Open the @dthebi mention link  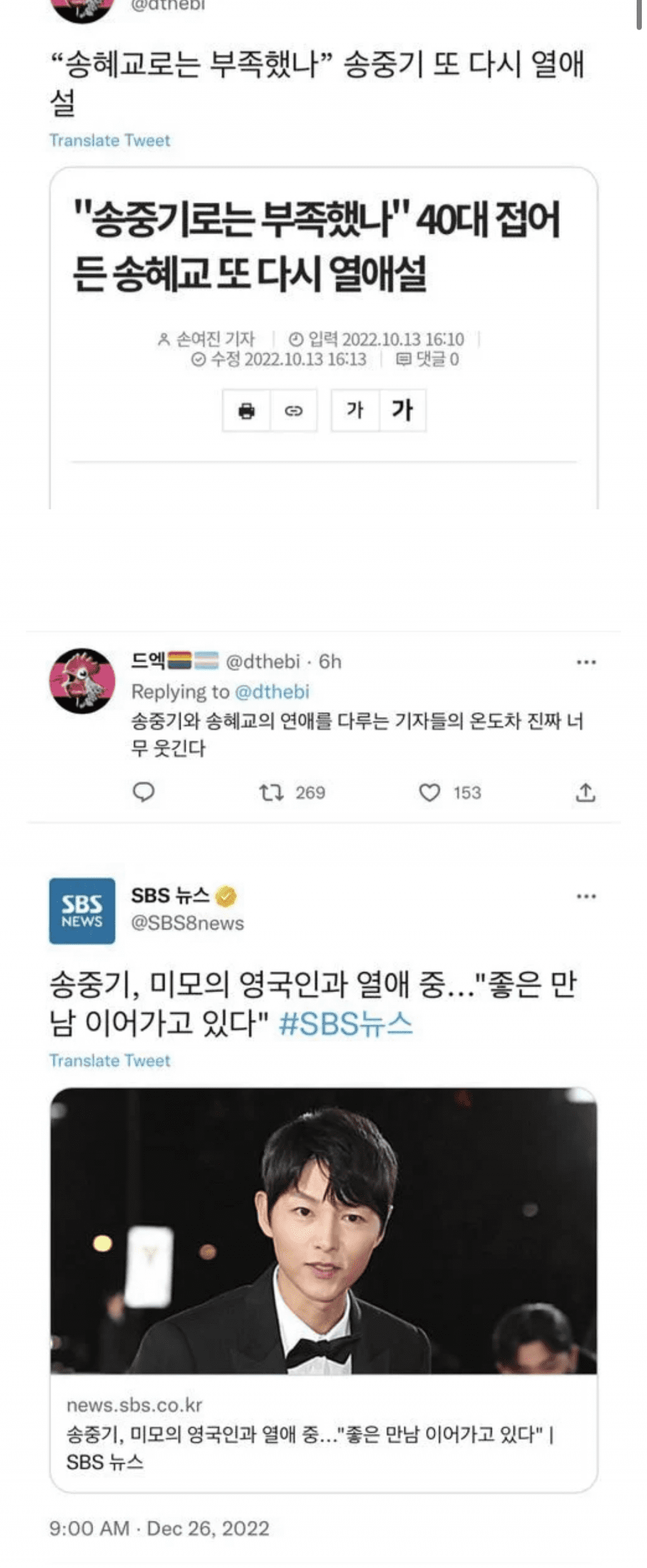pos(272,692)
